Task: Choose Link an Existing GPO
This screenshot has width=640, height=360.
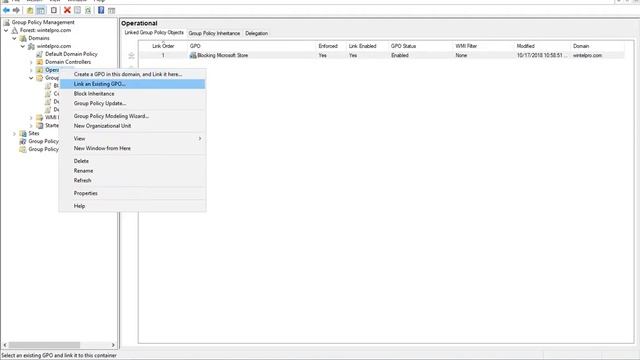Action: click(x=133, y=84)
